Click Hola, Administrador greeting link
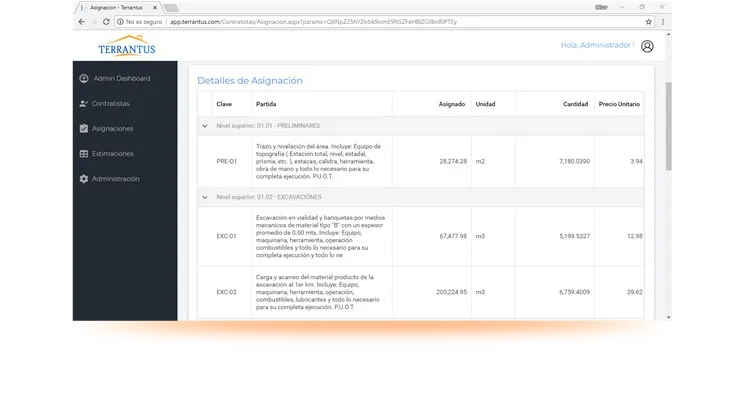The image size is (743, 404). tap(597, 45)
